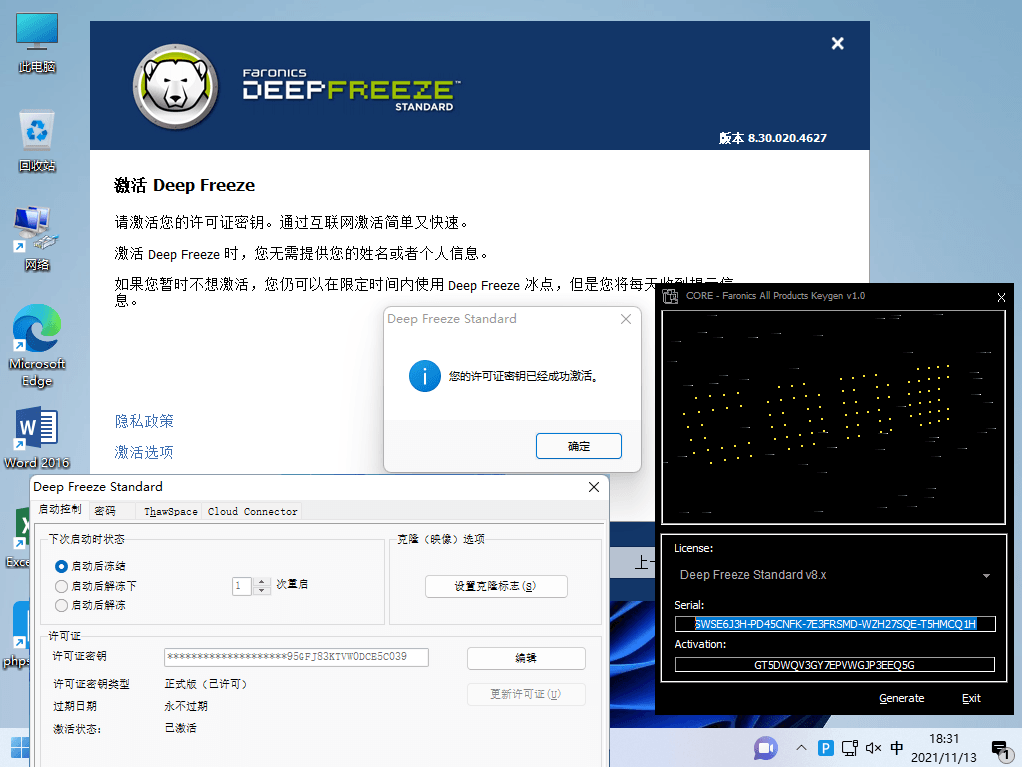Confirm the activation success dialog

click(578, 446)
